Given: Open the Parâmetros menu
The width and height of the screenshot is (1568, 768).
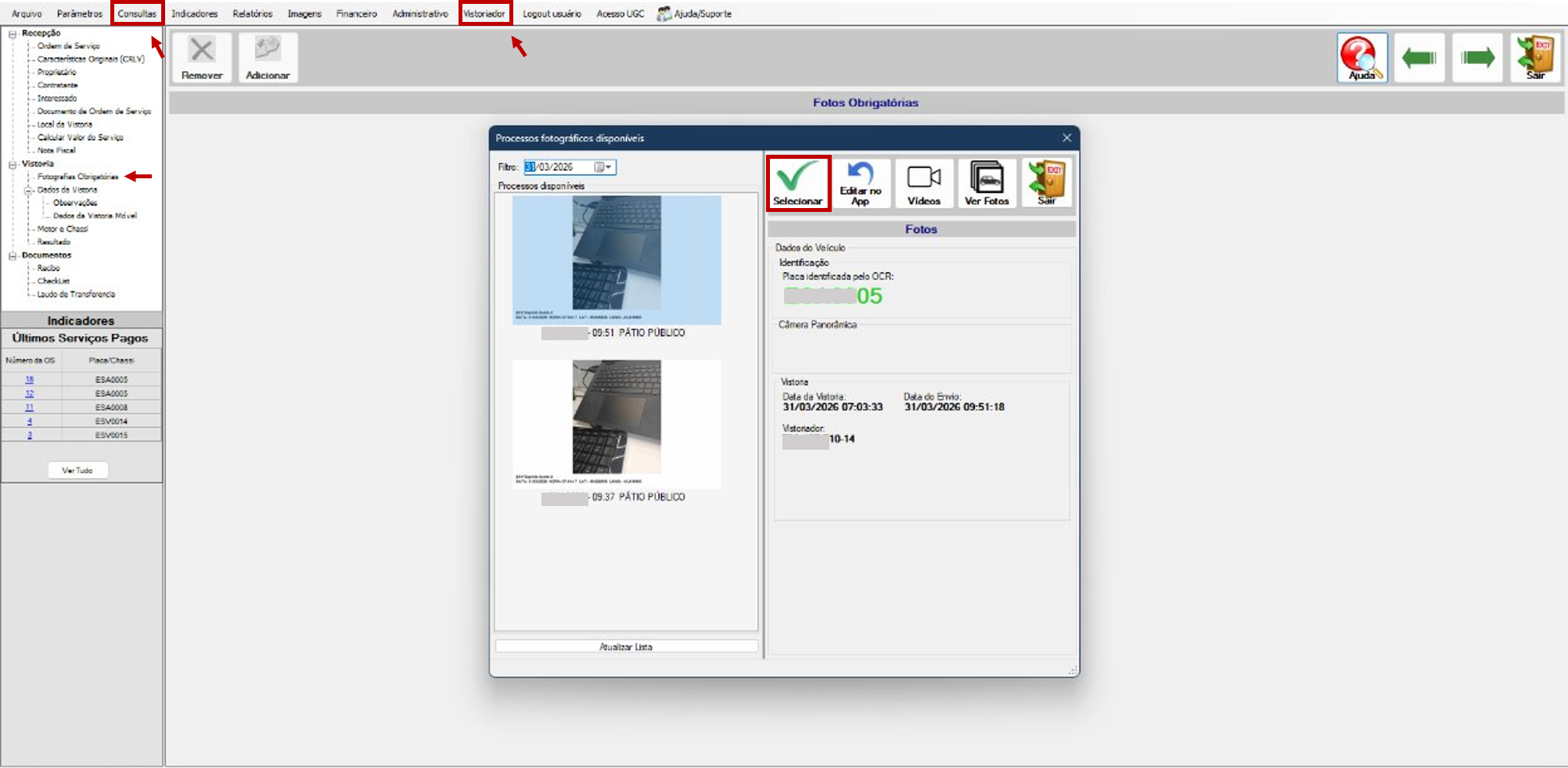Looking at the screenshot, I should pyautogui.click(x=80, y=13).
